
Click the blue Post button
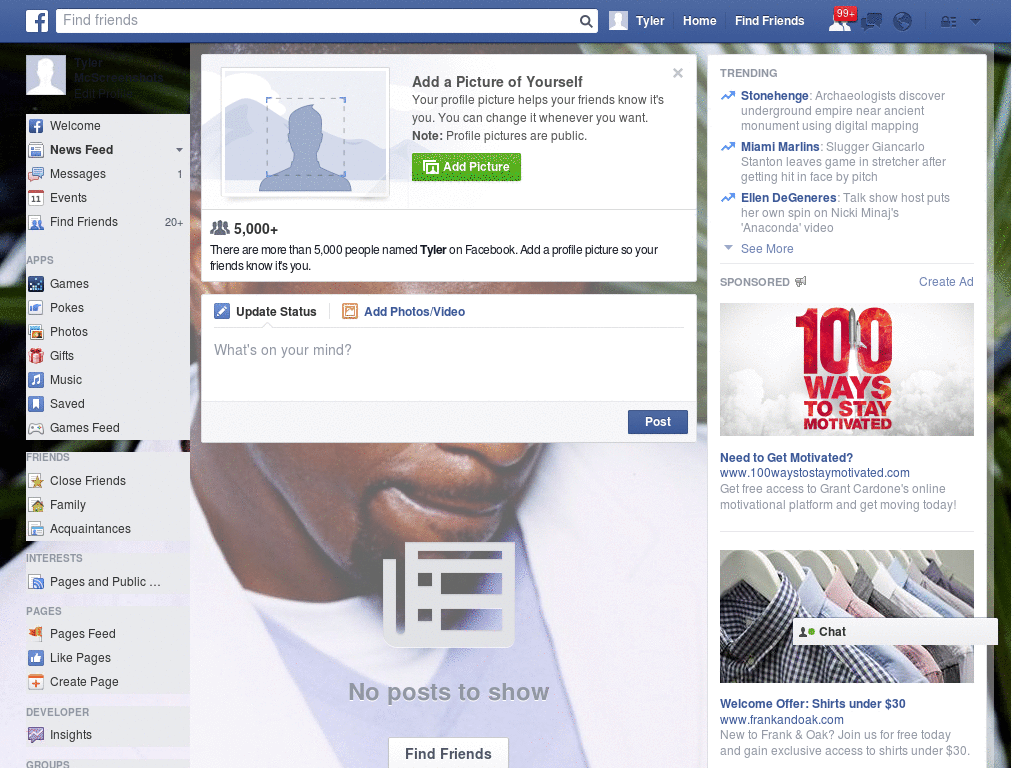658,422
